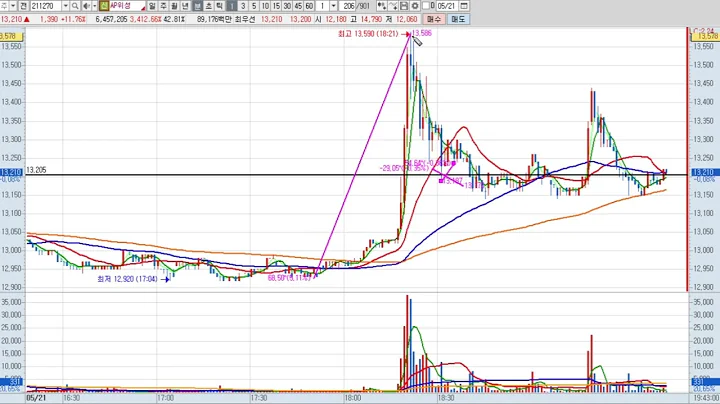Click the 매수 buy button
The width and height of the screenshot is (720, 404).
433,19
